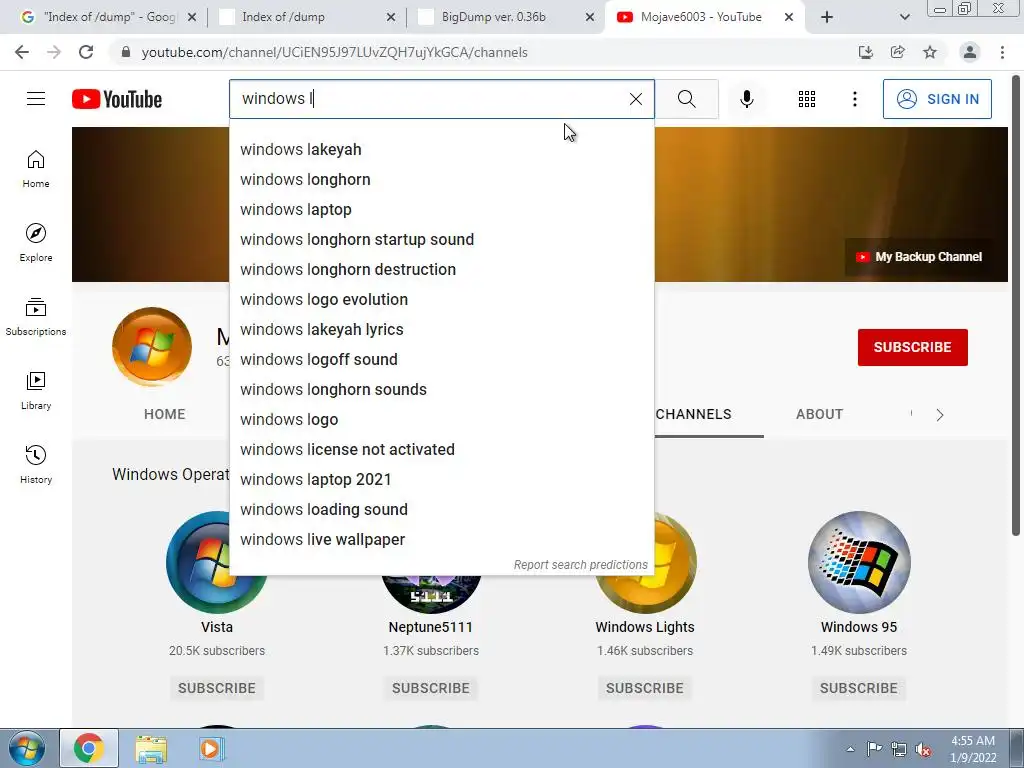
Task: Go to Home in the sidebar
Action: pos(36,169)
